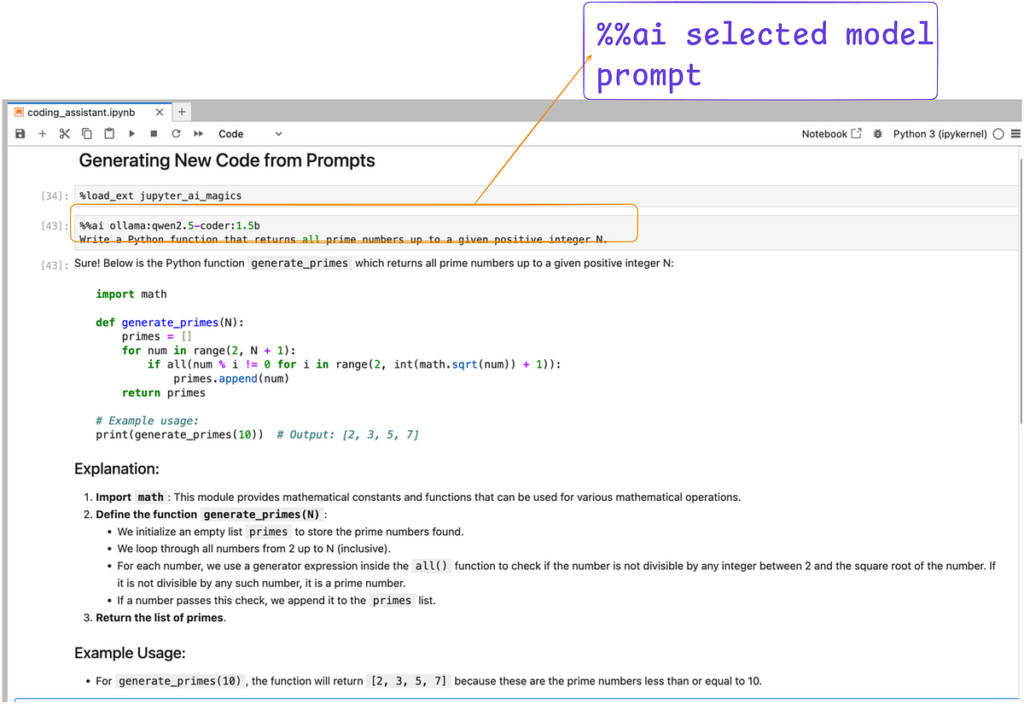The width and height of the screenshot is (1024, 704).
Task: Click into the %load_ext jupyter_ai_magics cell
Action: coord(545,196)
